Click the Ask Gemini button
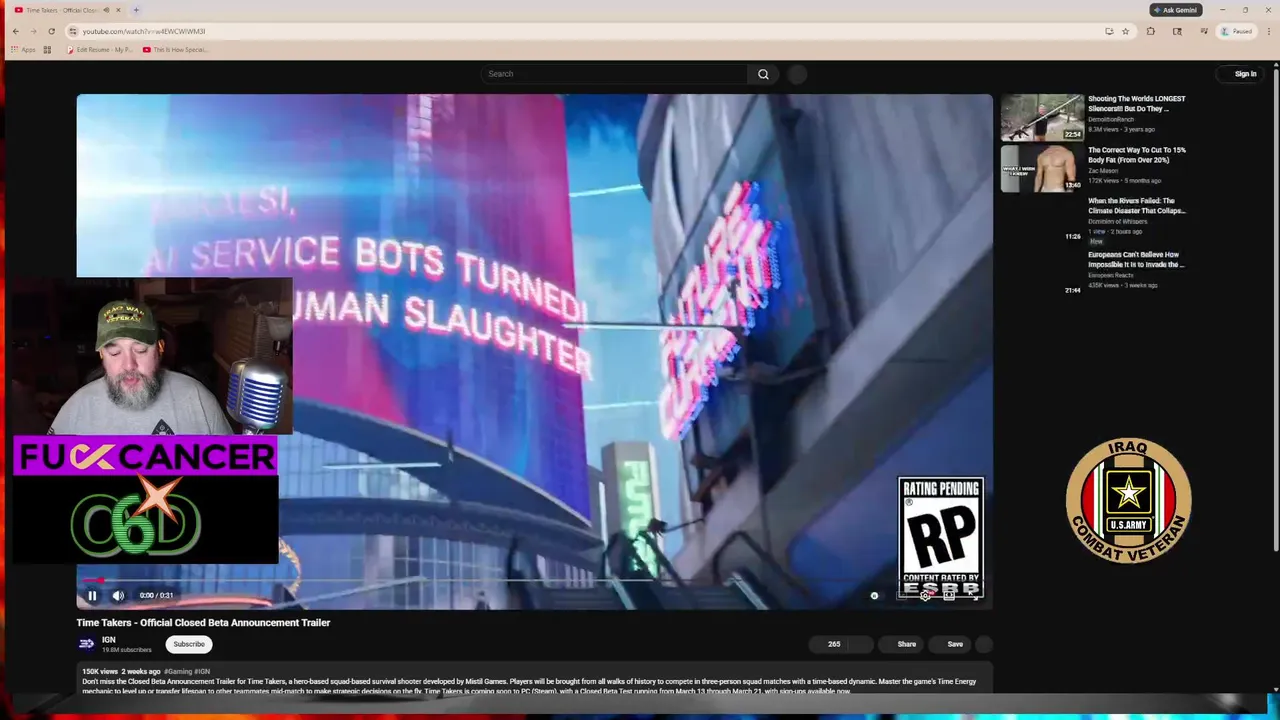This screenshot has height=720, width=1280. pyautogui.click(x=1175, y=10)
